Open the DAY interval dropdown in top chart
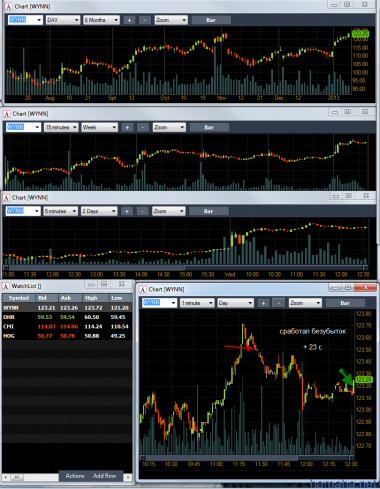 63,20
